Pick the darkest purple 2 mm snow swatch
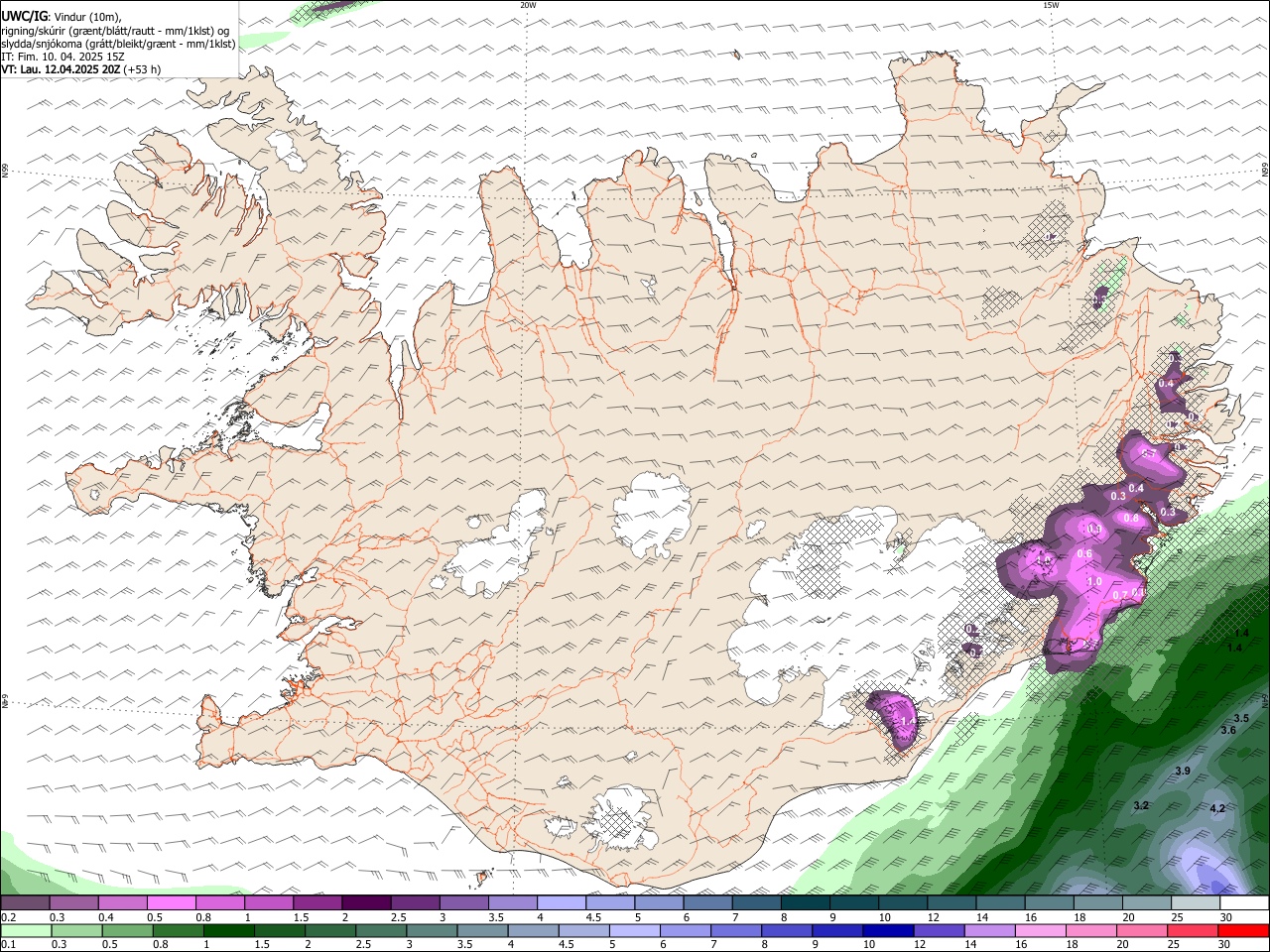 365,903
